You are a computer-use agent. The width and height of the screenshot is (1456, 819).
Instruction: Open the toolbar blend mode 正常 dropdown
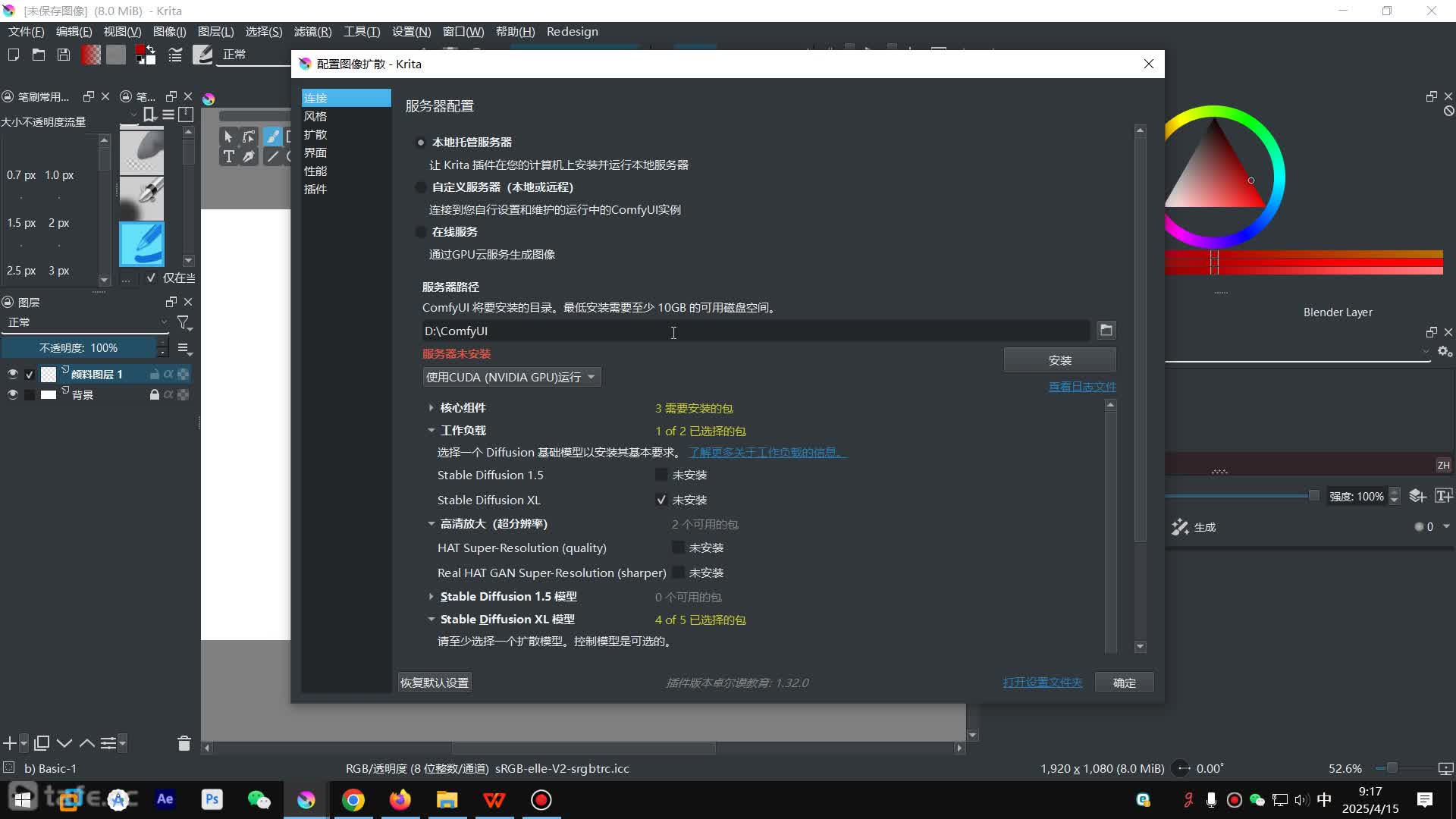tap(253, 55)
